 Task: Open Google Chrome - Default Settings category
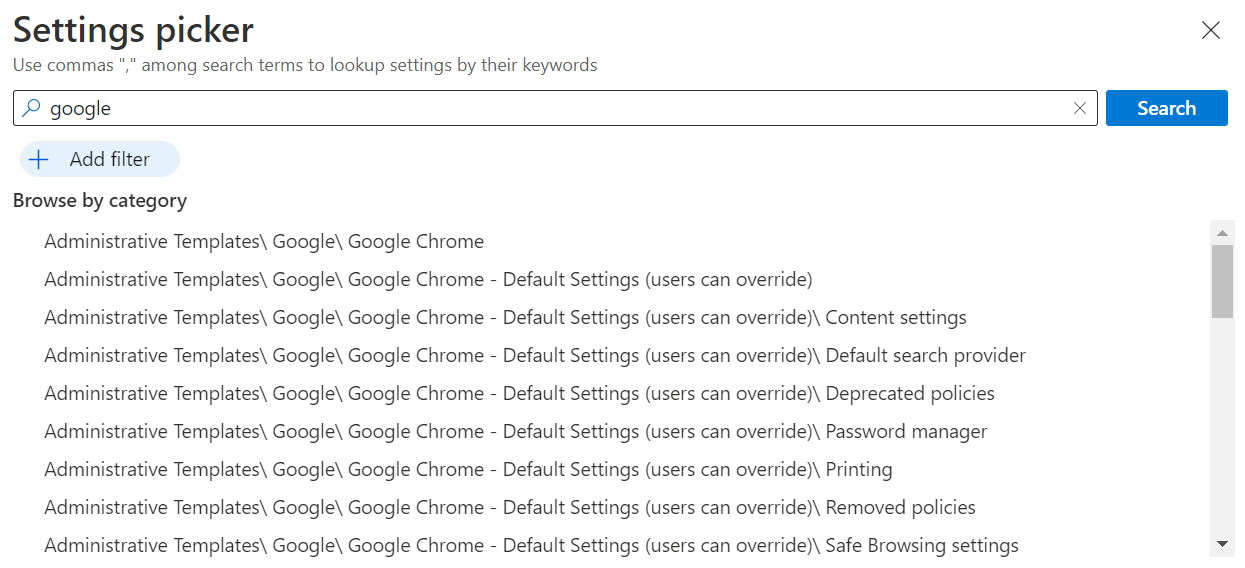[428, 279]
